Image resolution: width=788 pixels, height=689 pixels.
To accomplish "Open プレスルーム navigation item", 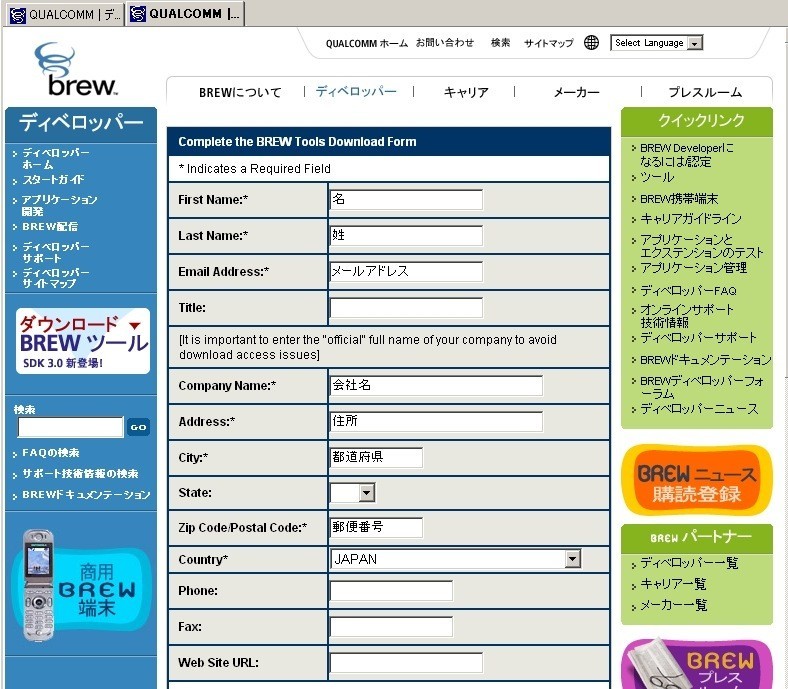I will [705, 92].
